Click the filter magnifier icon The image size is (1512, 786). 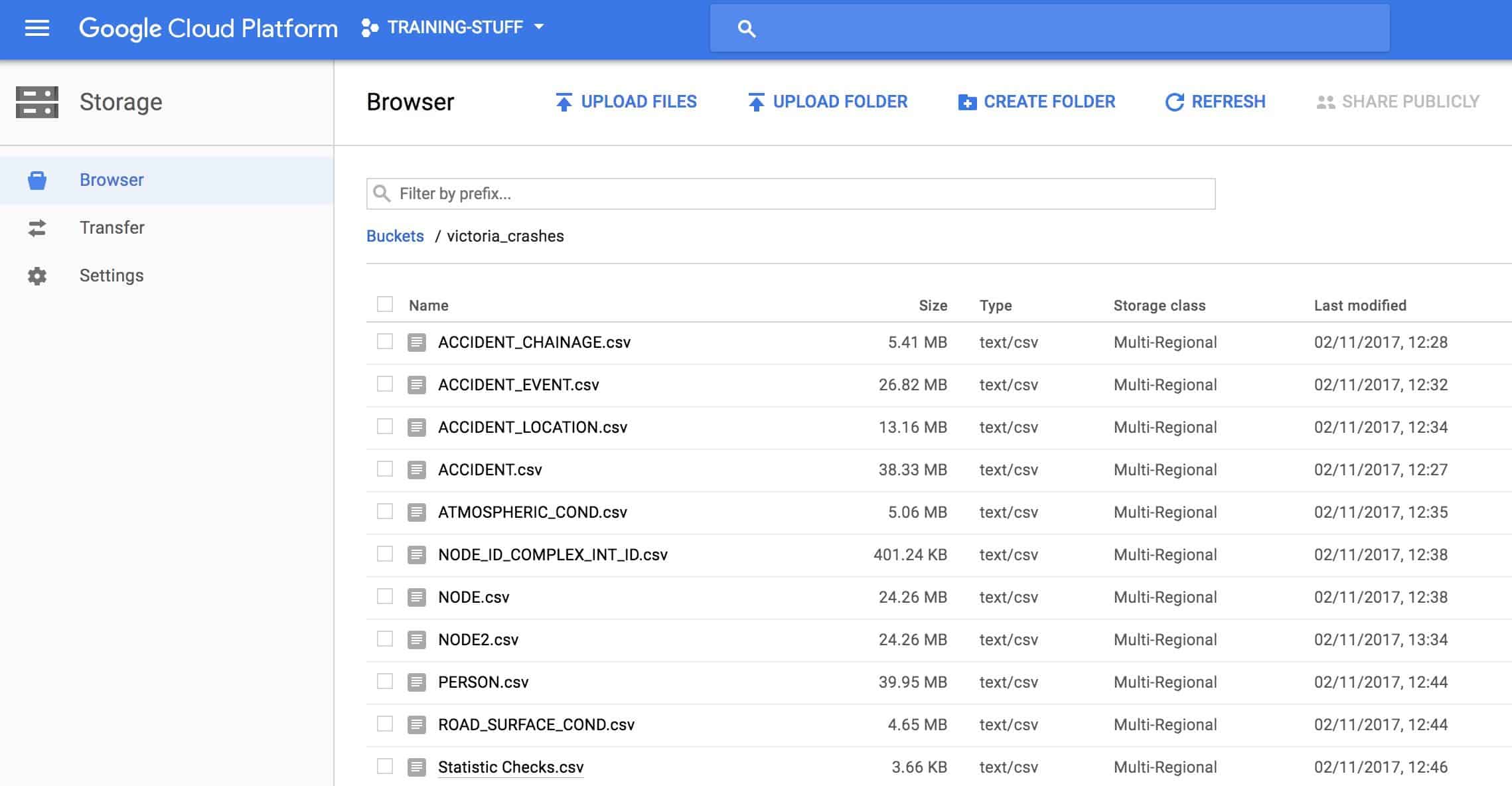(x=382, y=193)
